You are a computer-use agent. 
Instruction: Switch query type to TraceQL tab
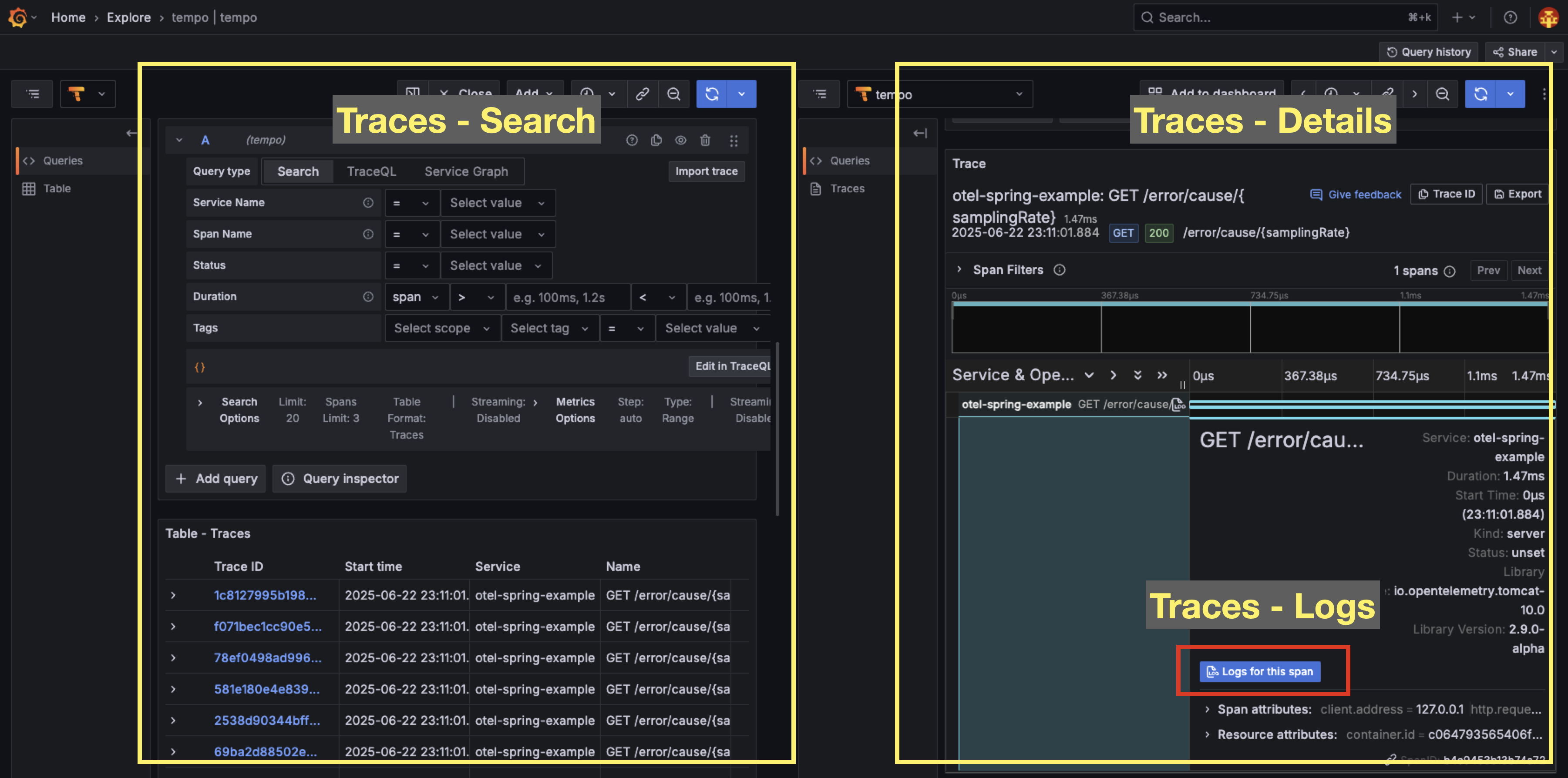click(371, 171)
